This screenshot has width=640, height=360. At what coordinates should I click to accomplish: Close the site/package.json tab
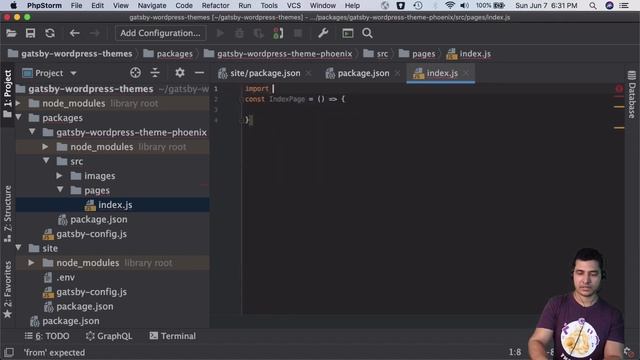tap(309, 73)
